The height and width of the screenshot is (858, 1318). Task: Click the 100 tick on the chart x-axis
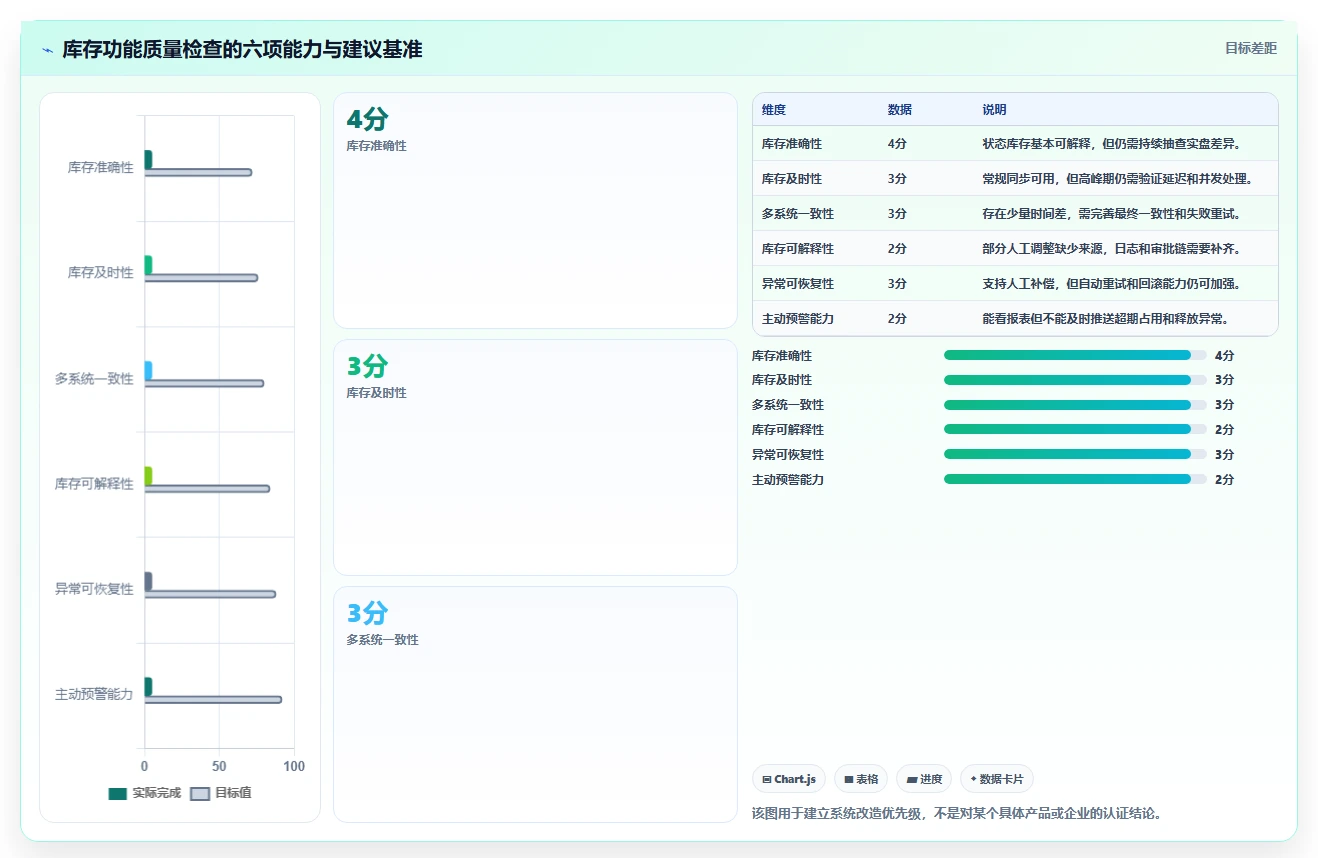(294, 766)
